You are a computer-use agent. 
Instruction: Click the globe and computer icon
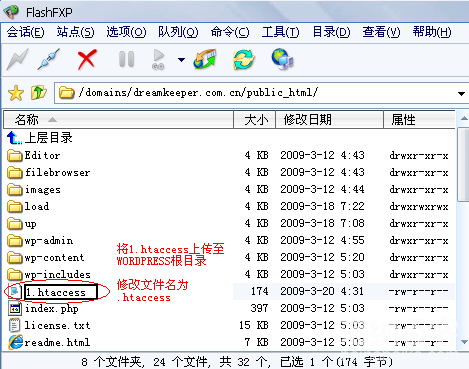282,59
